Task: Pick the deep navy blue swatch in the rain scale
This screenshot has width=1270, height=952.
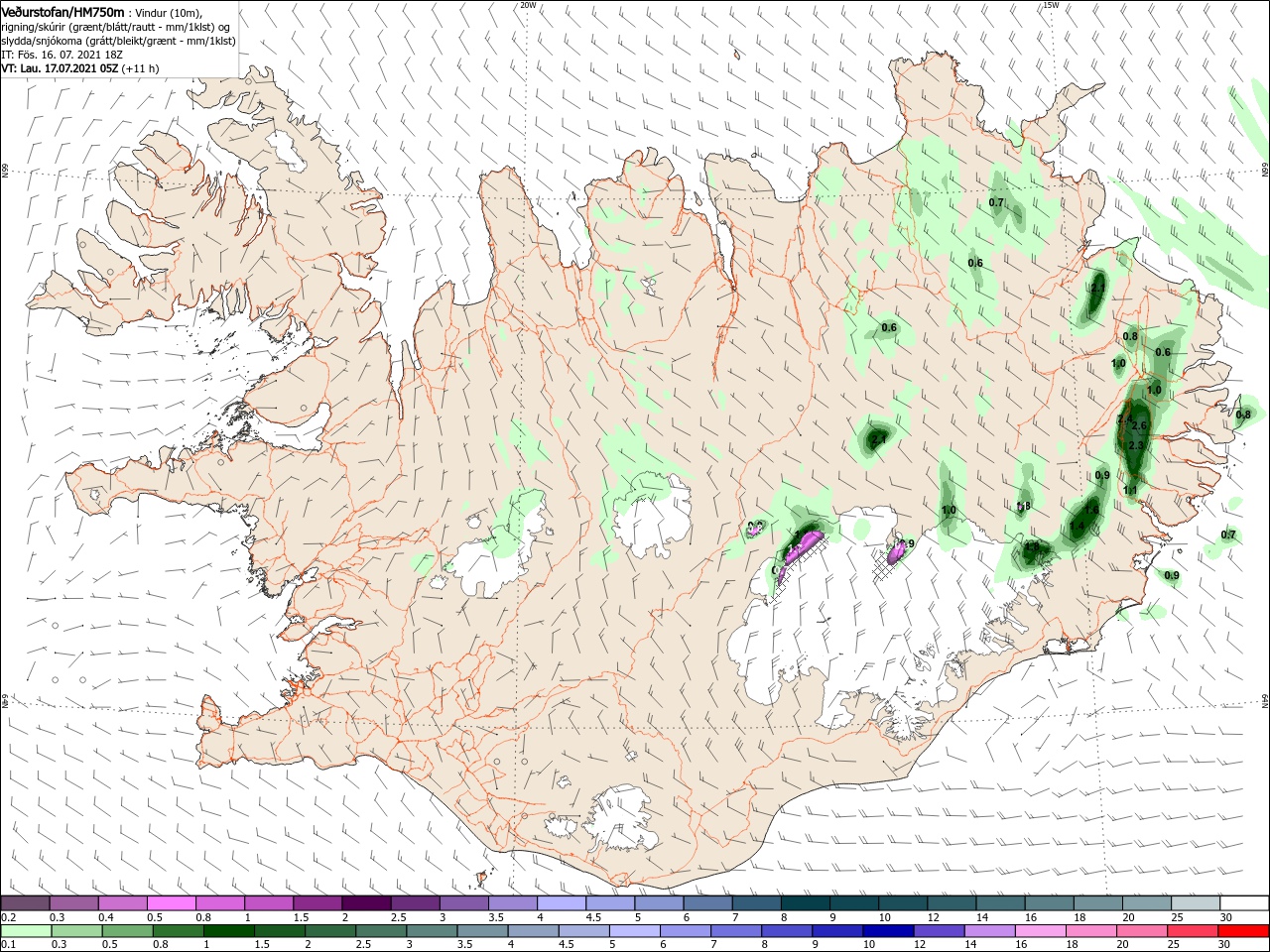Action: [886, 931]
